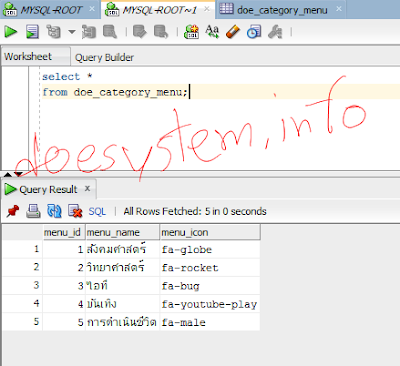Switch to the MYSQL-ROOT tab
Viewport: 400px width, 366px height.
tap(51, 10)
